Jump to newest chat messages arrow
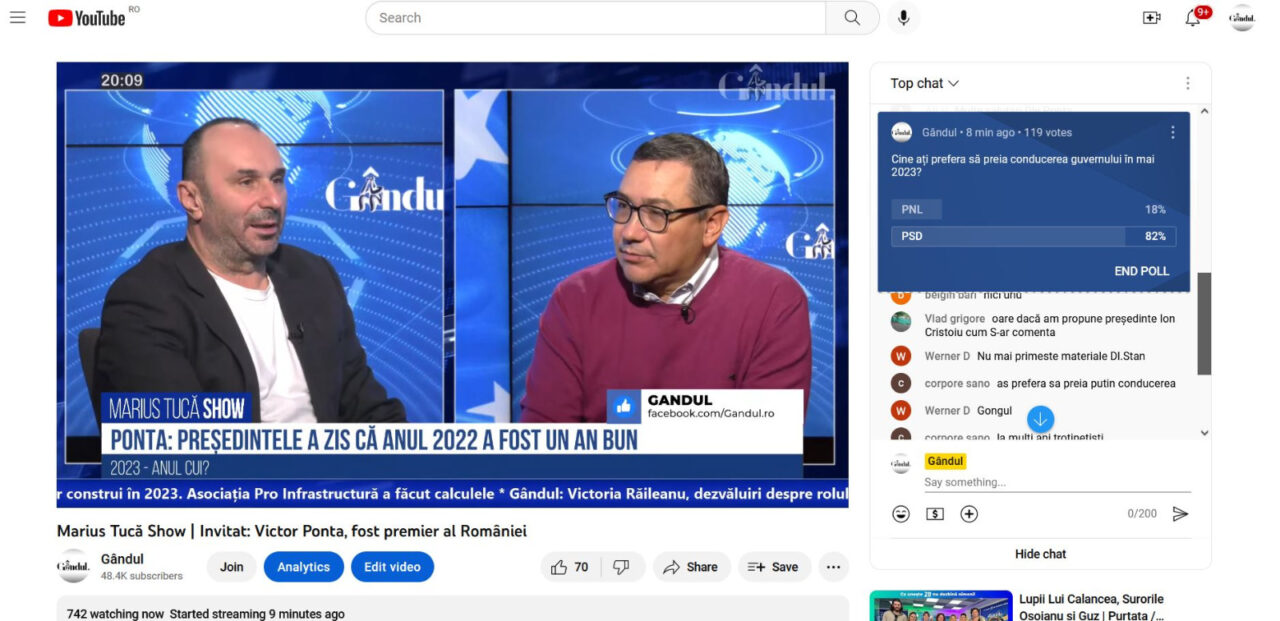This screenshot has width=1280, height=621. (x=1040, y=419)
